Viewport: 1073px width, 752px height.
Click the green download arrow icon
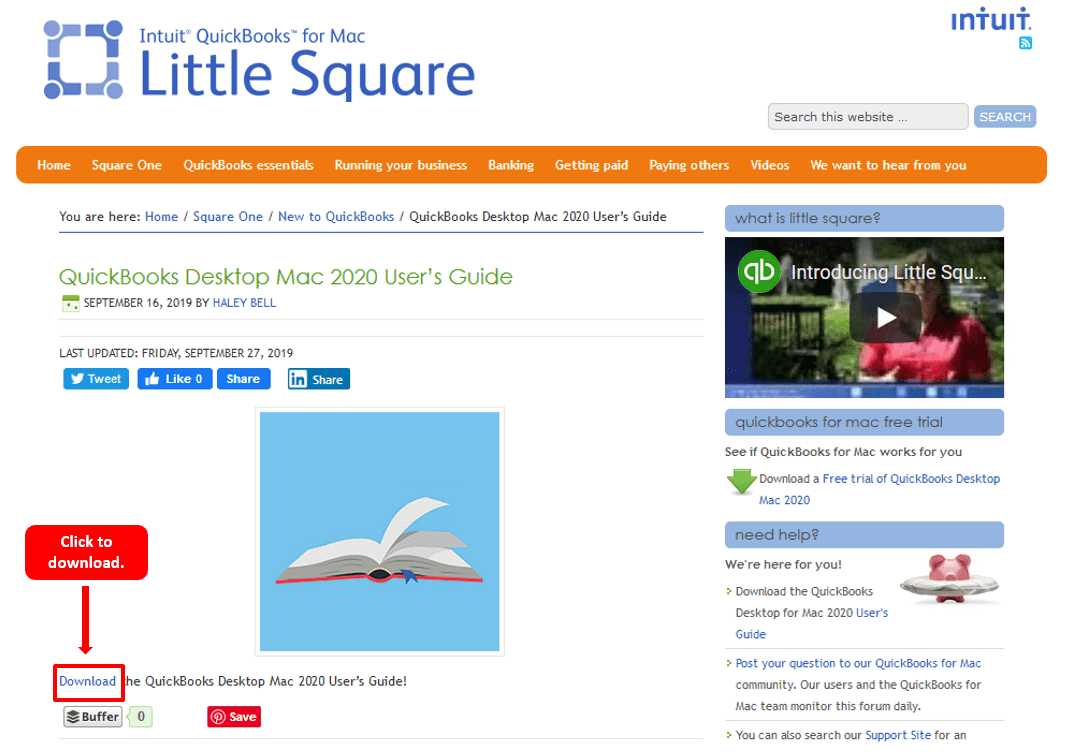(741, 481)
